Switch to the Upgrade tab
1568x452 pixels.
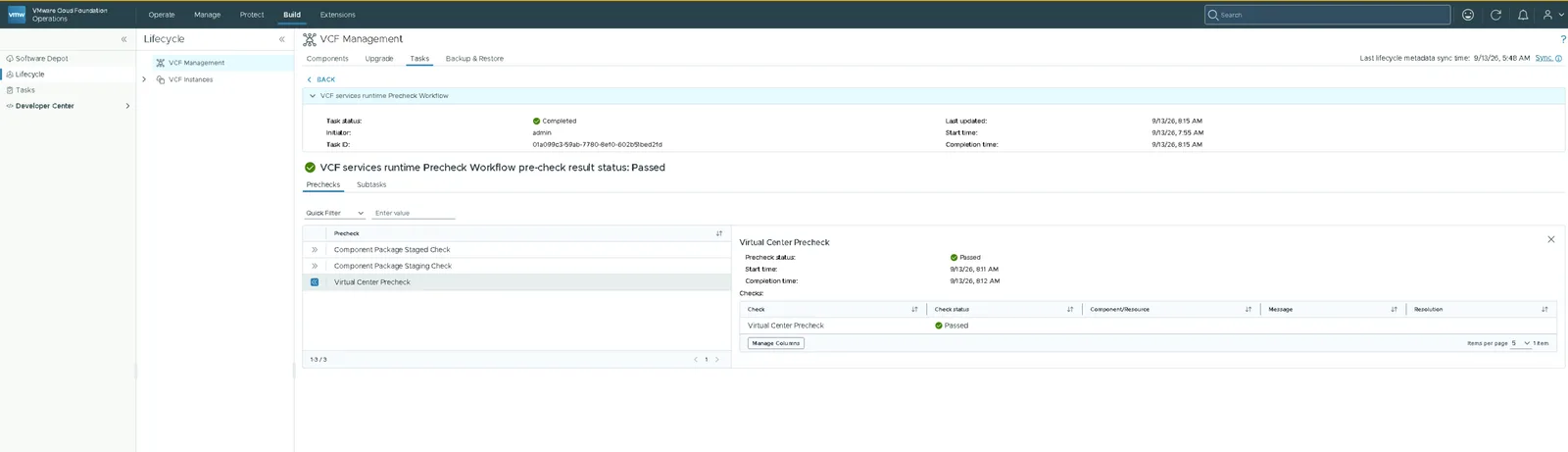[379, 59]
